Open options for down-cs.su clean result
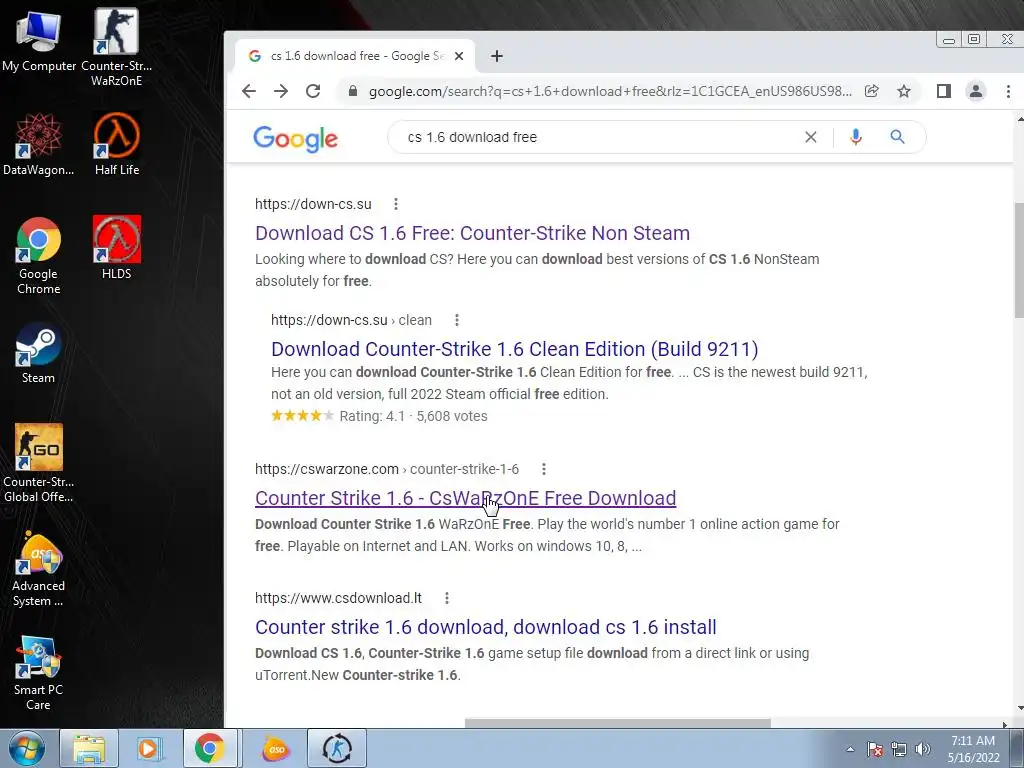 point(456,320)
